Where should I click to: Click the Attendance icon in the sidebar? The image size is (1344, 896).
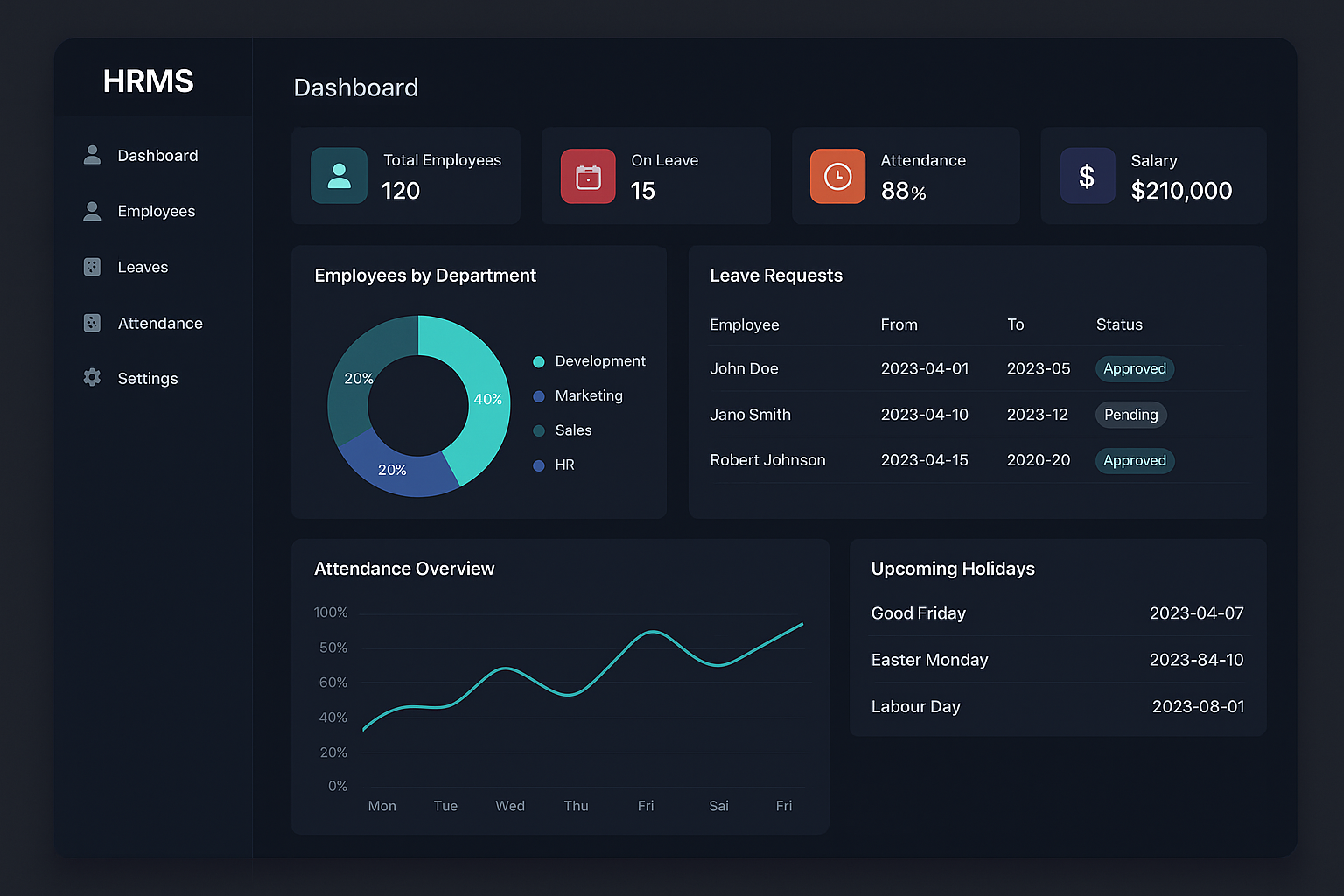coord(92,323)
